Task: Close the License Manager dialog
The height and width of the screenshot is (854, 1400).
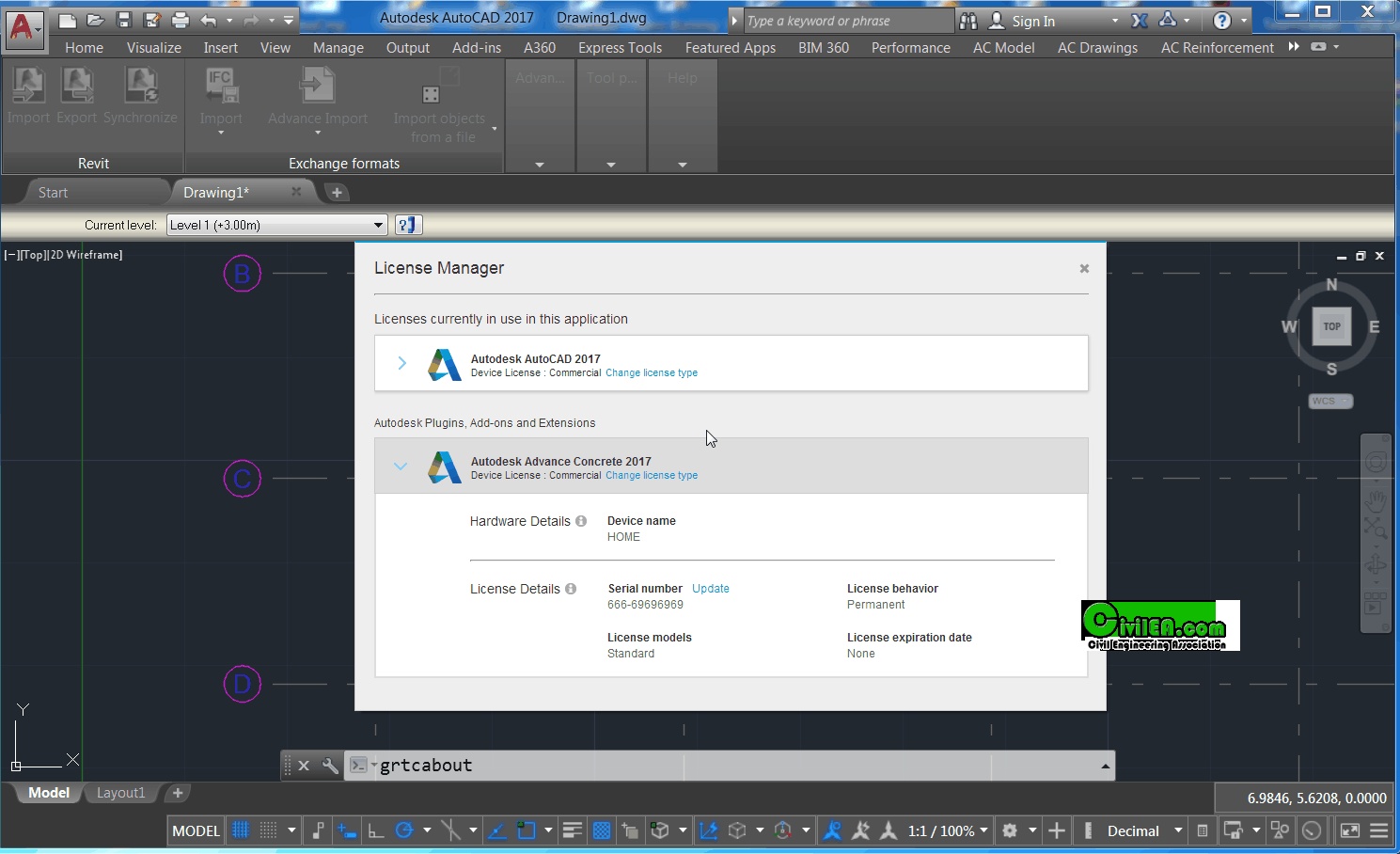Action: (1084, 268)
